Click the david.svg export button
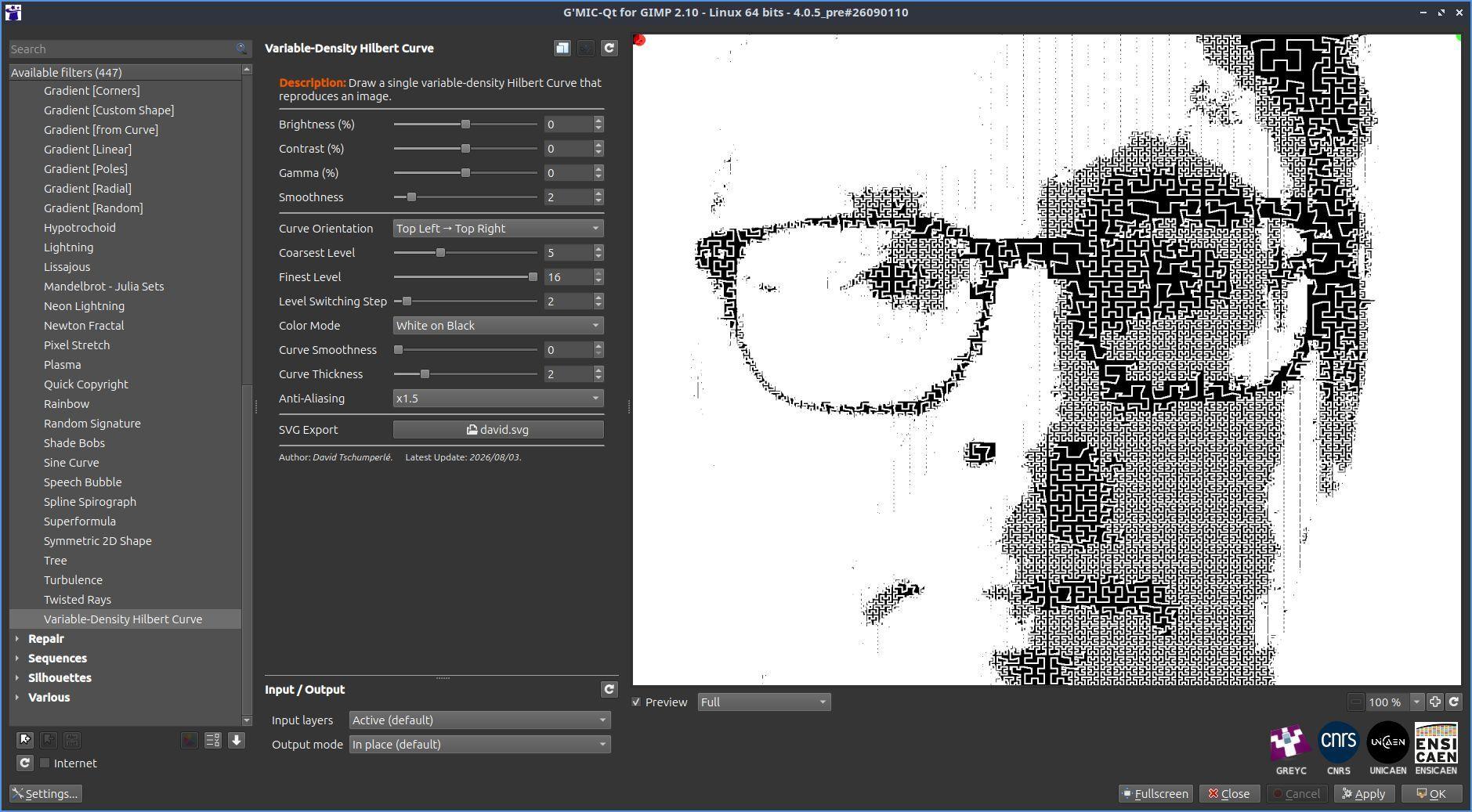The height and width of the screenshot is (812, 1472). 498,430
